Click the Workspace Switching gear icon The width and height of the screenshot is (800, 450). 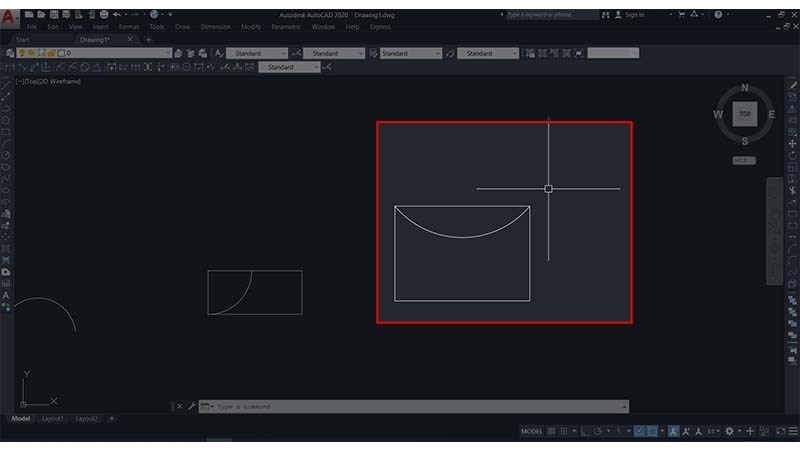(x=730, y=432)
